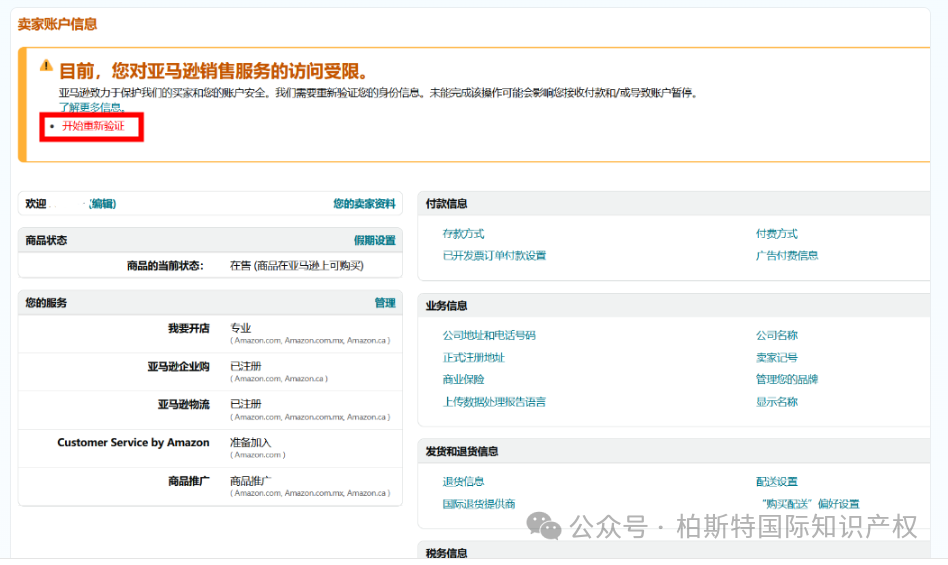Open 管理您的品牌 link
The image size is (948, 565).
787,379
